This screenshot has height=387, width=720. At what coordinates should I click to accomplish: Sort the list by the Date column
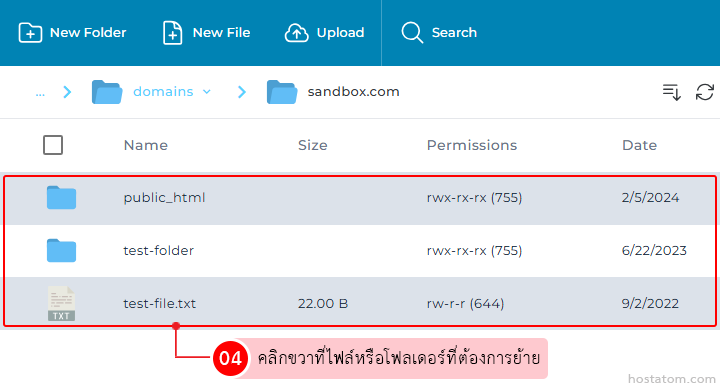[639, 145]
